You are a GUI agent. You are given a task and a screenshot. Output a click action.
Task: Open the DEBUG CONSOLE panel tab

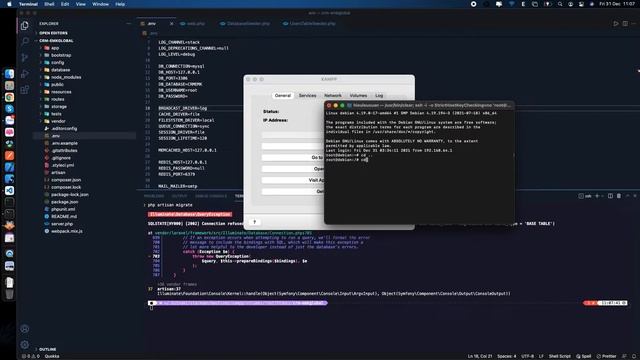211,196
